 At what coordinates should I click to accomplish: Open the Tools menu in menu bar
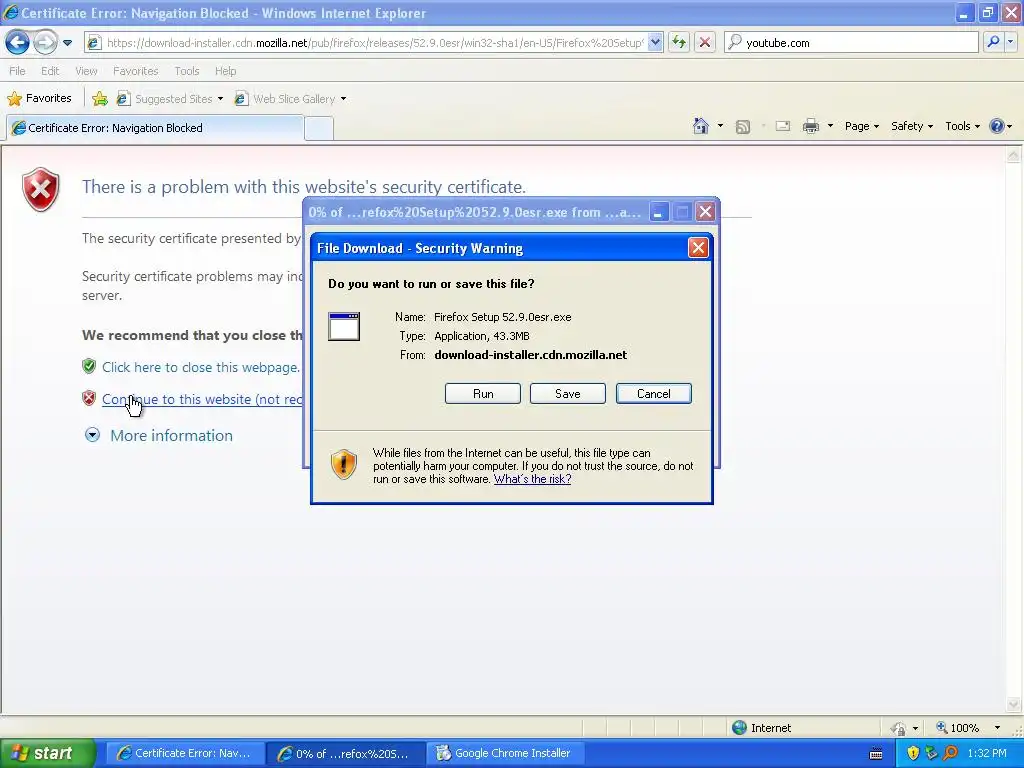point(187,71)
